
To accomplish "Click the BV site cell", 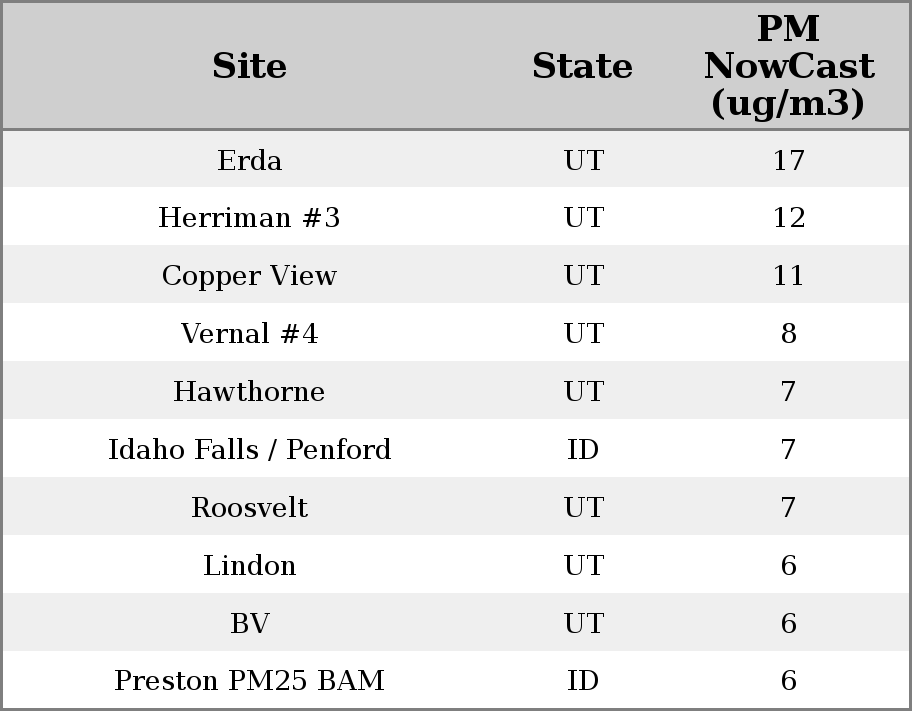I will click(x=249, y=624).
